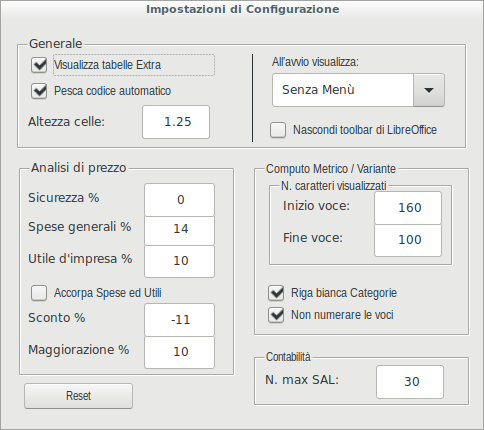Click the Fine voce field
484x430 pixels.
[408, 240]
